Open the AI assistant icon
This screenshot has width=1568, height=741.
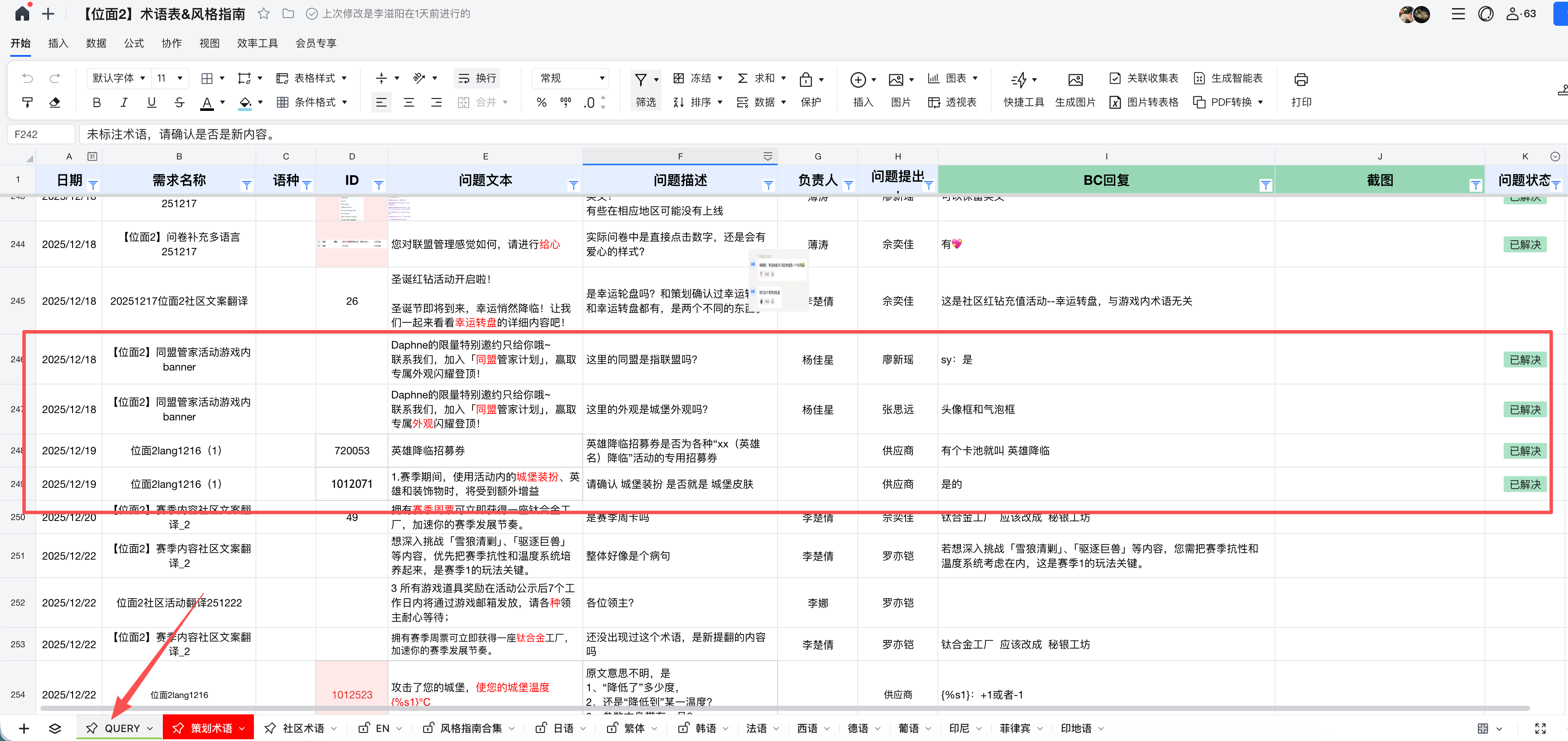point(1486,13)
